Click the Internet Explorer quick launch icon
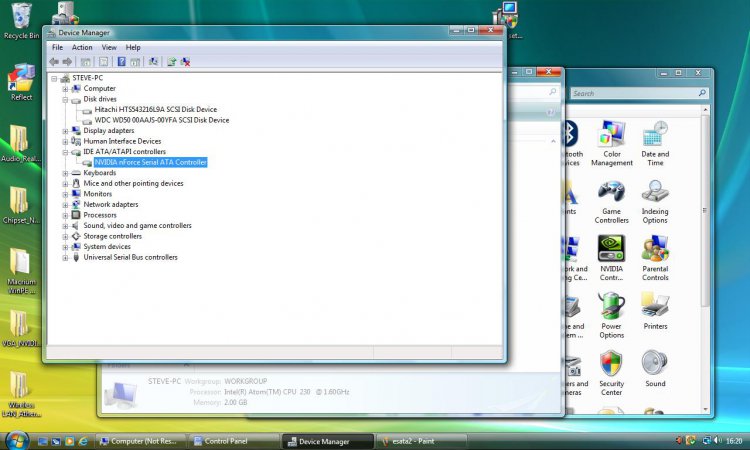 point(83,441)
